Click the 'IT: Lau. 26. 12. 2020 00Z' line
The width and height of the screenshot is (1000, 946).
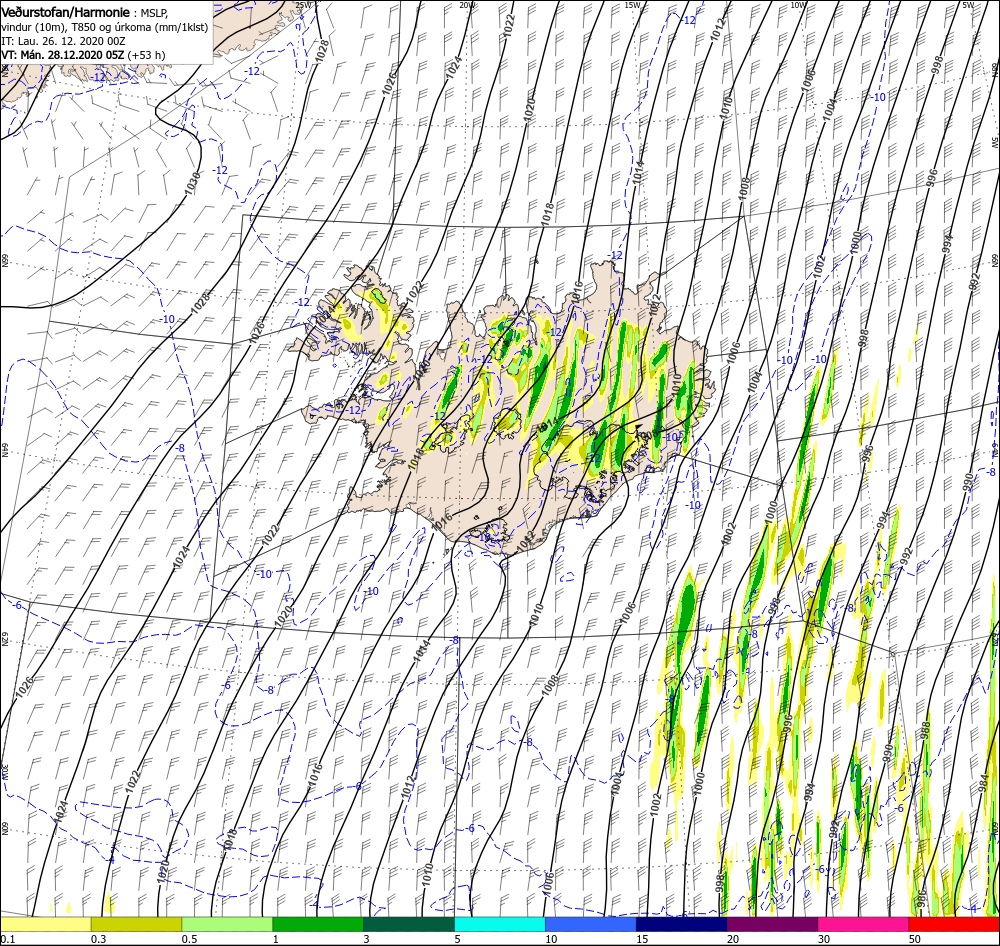pyautogui.click(x=63, y=41)
